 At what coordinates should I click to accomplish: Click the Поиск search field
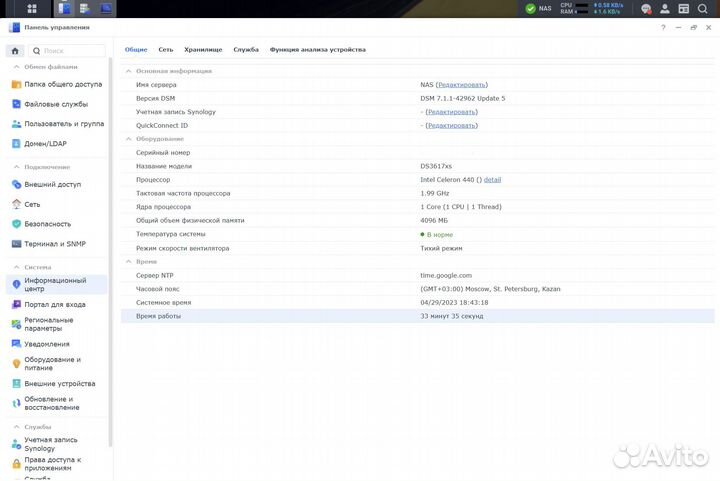point(70,50)
